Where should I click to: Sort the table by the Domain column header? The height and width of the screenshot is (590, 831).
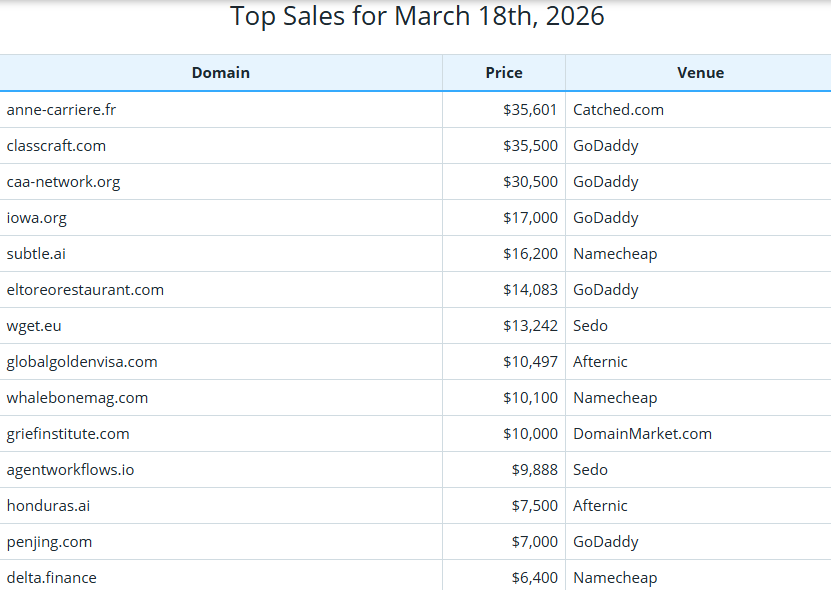pos(221,72)
